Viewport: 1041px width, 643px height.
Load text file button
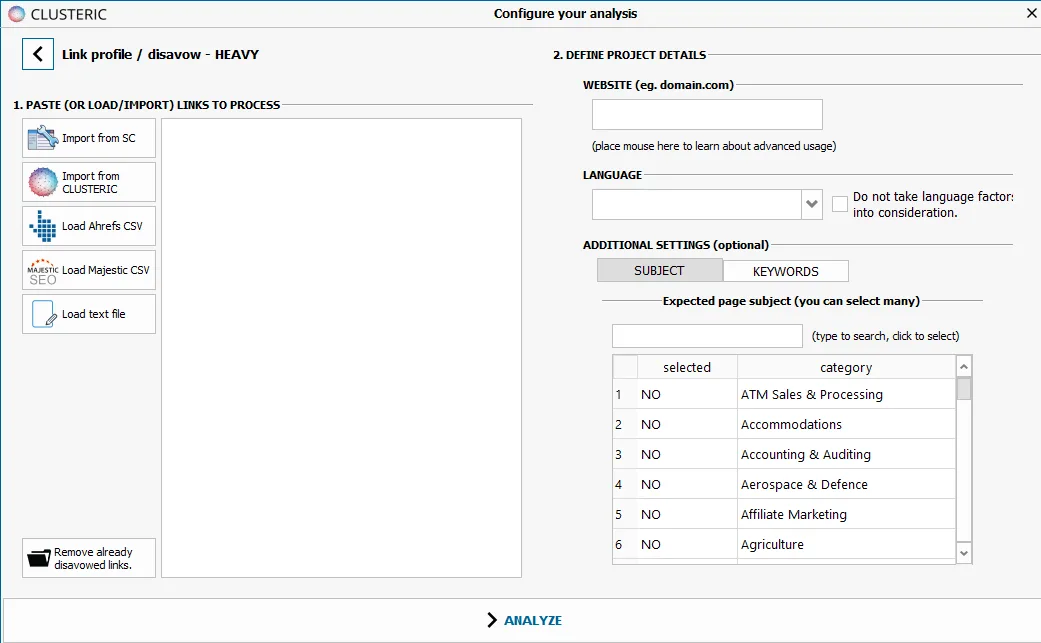[x=89, y=314]
